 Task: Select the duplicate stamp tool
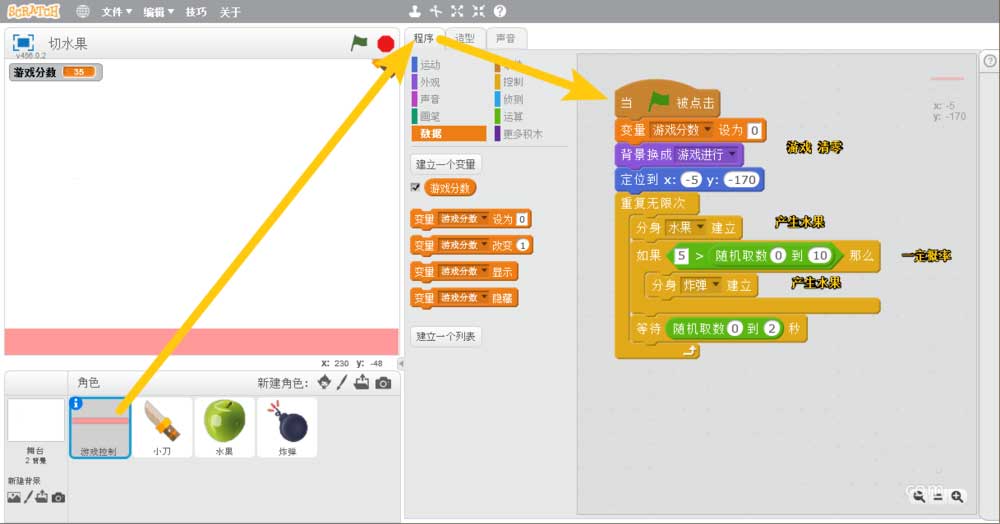tap(415, 11)
